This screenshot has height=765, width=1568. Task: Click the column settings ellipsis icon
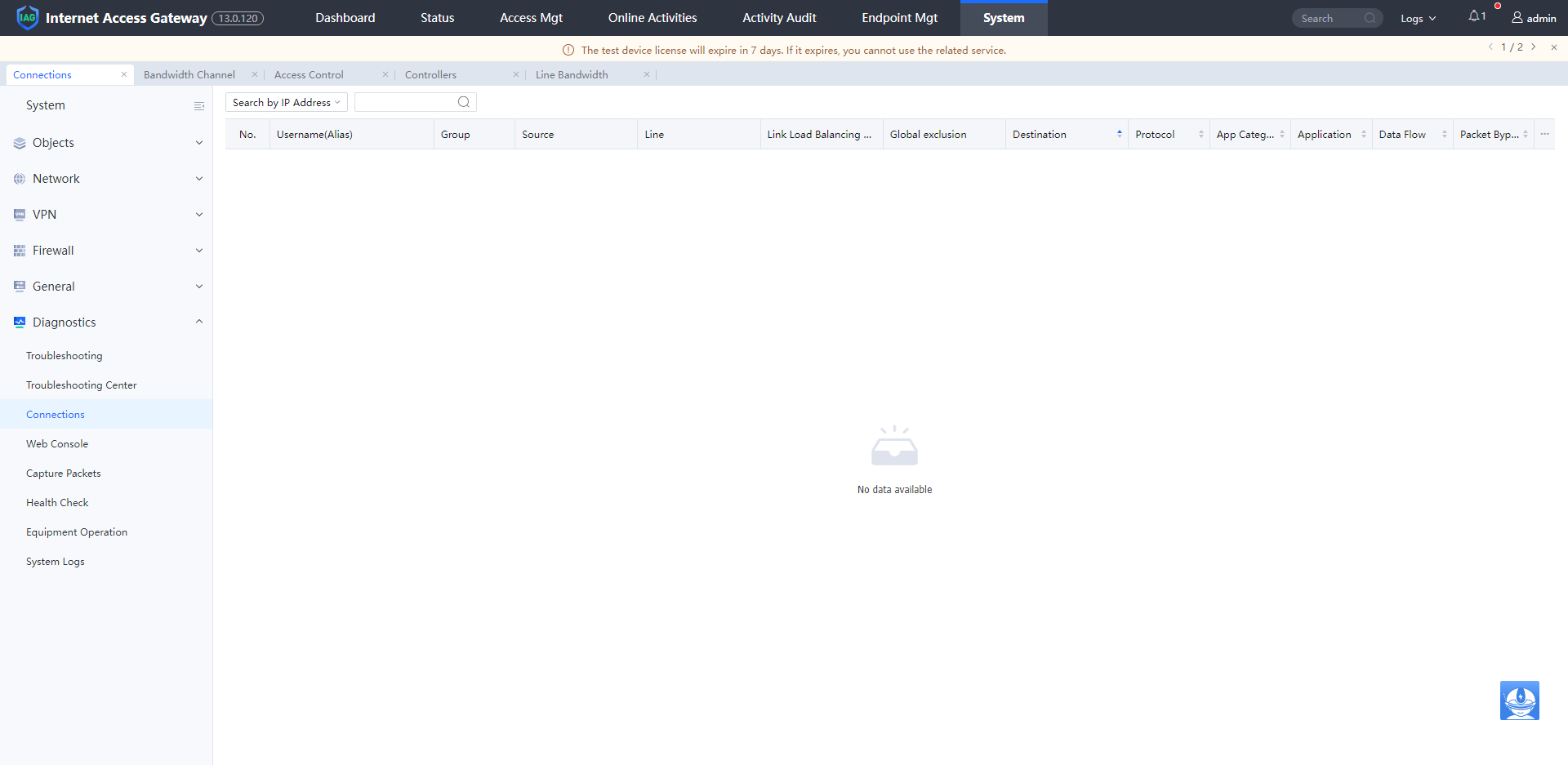pos(1544,134)
